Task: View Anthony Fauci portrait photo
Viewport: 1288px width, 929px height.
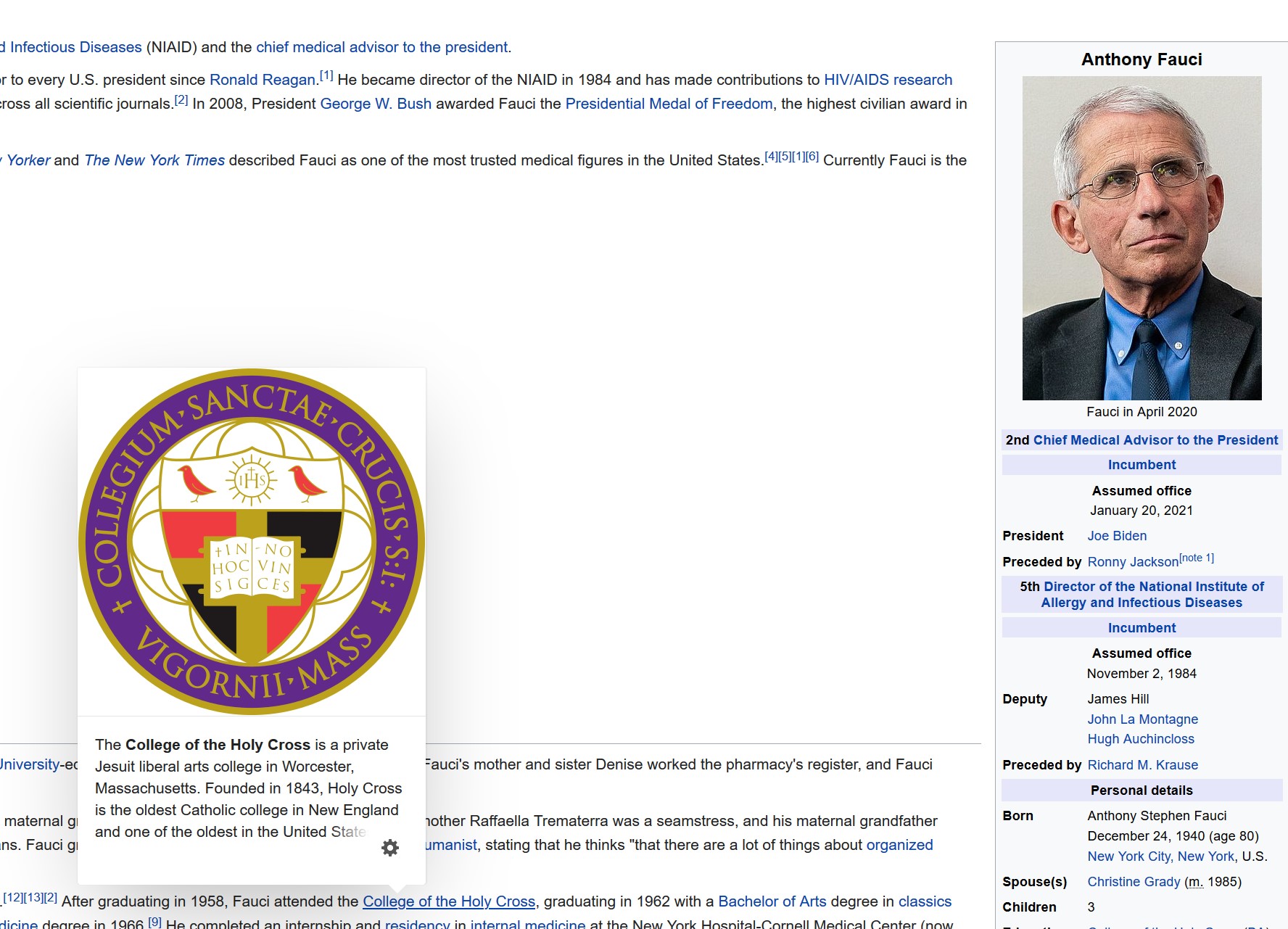Action: (1142, 238)
